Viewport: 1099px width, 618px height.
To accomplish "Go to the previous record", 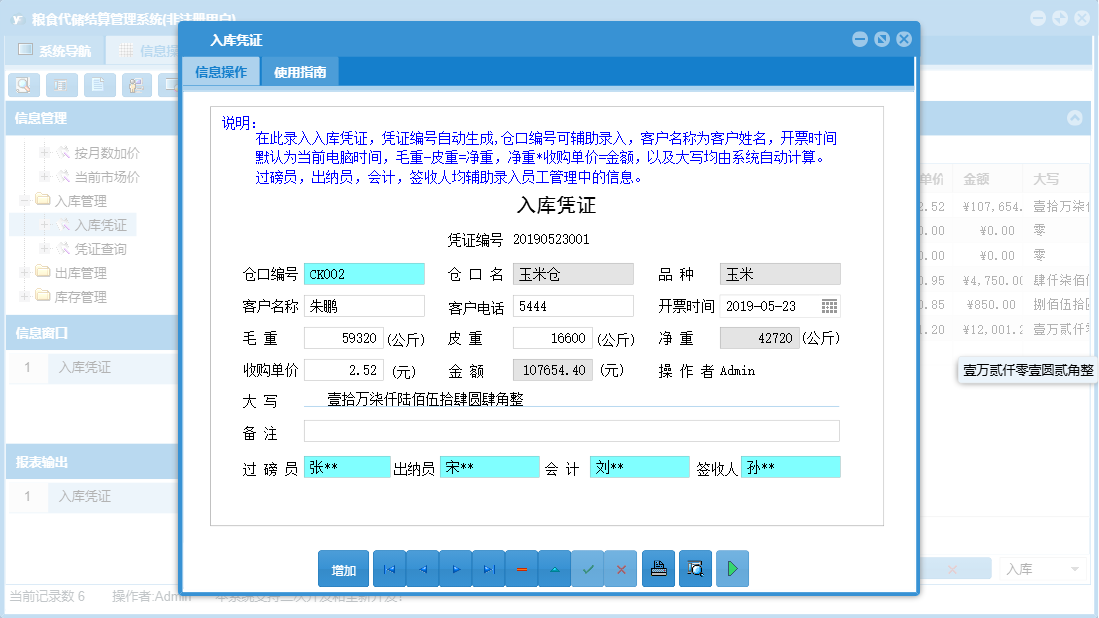I will click(x=421, y=568).
